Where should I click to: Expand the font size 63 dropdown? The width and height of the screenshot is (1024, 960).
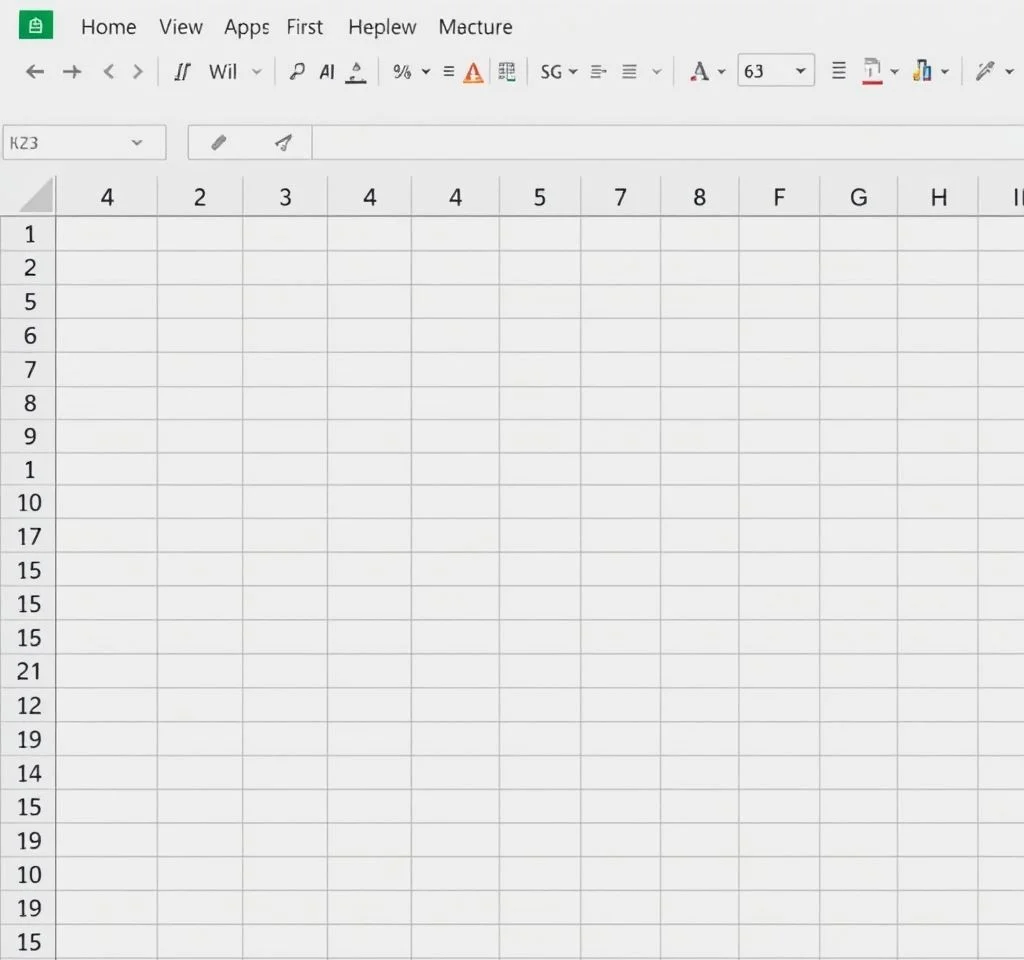click(800, 72)
